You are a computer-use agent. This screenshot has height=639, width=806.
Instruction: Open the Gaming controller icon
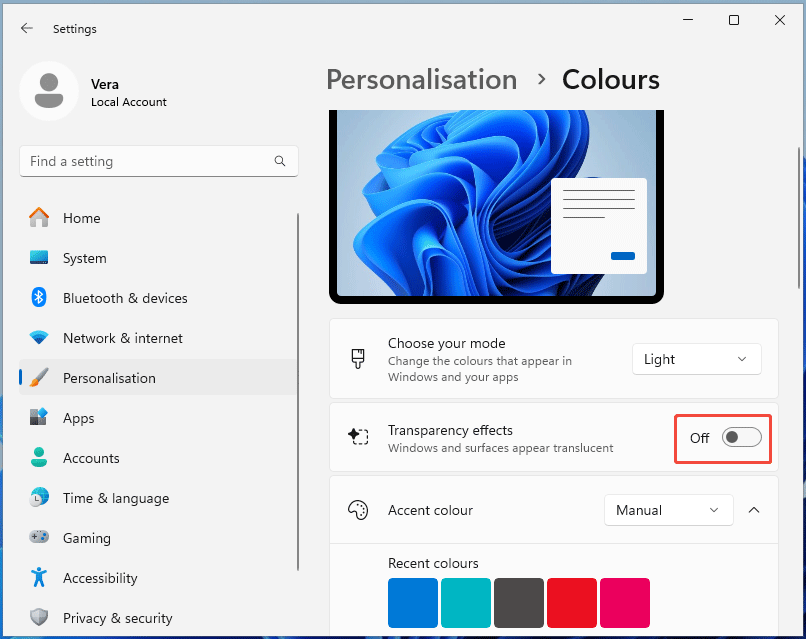(x=40, y=538)
